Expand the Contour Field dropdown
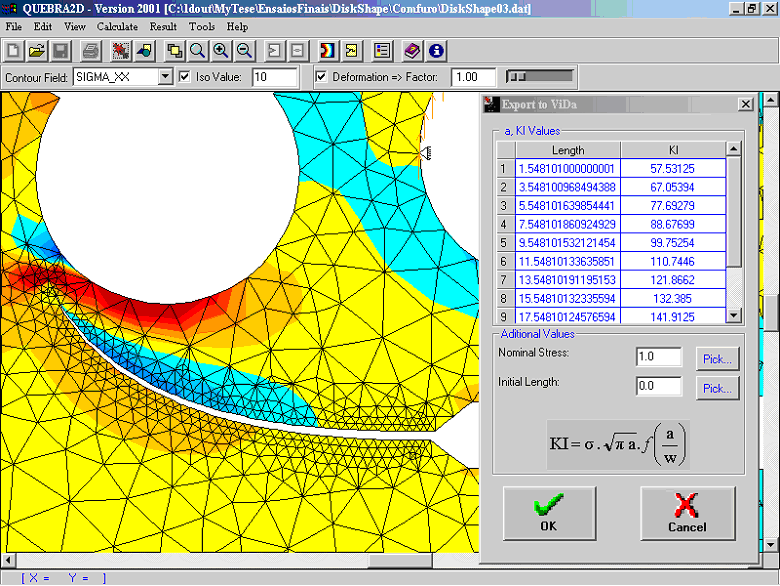Screen dimensions: 780x586 click(x=165, y=77)
